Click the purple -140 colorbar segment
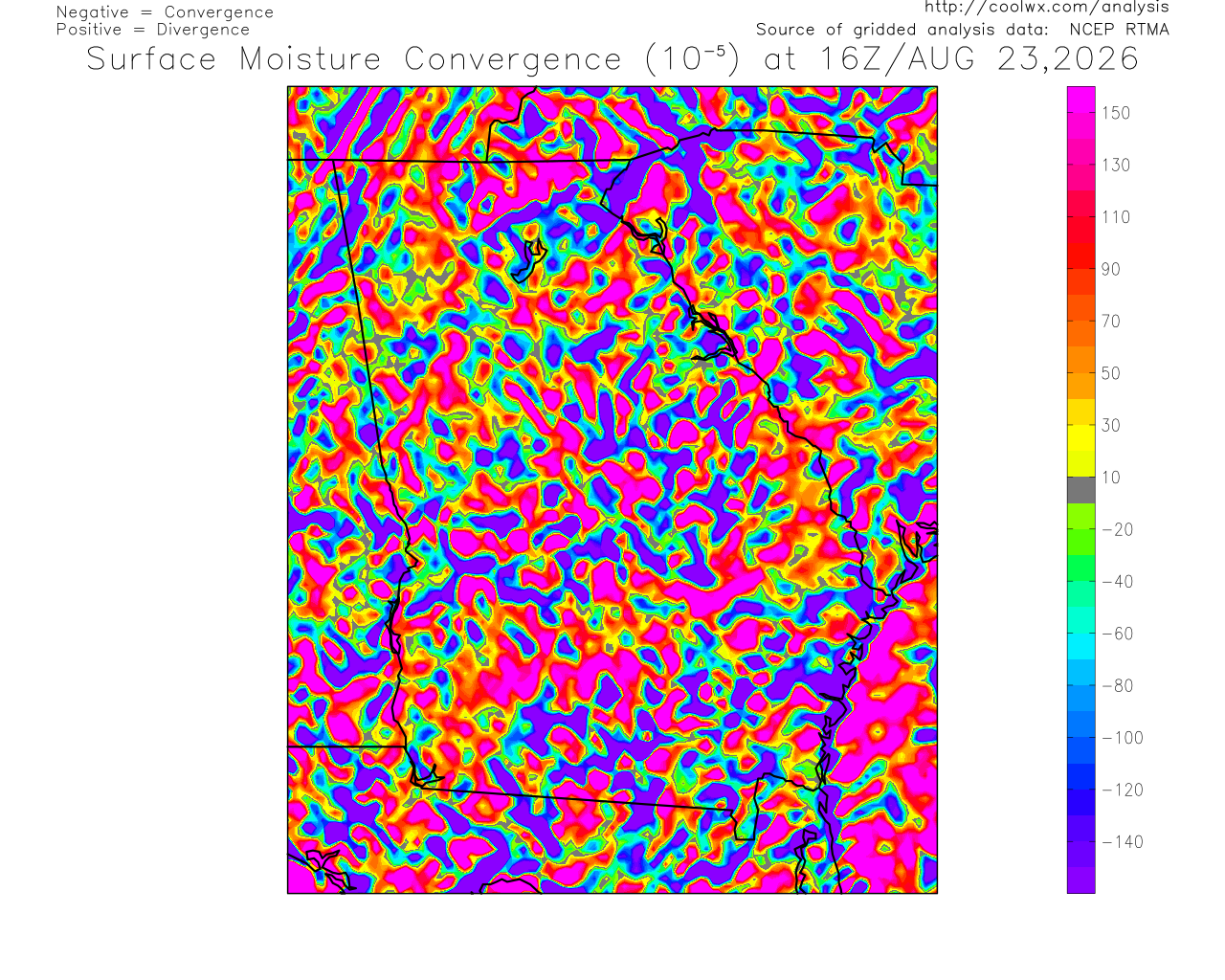The image size is (1225, 980). pyautogui.click(x=1081, y=842)
